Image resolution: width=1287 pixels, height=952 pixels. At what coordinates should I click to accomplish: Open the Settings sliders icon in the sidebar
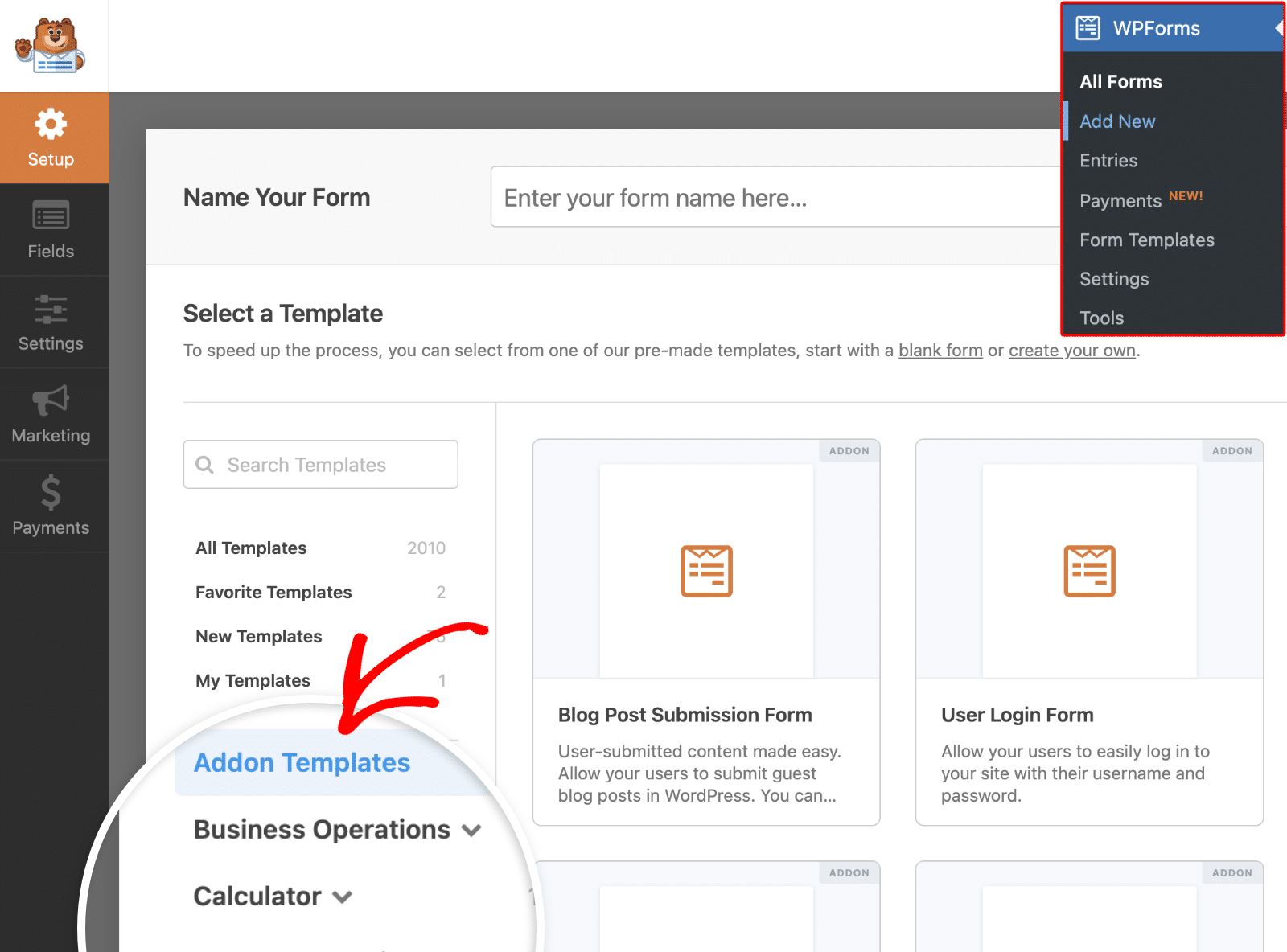pos(51,309)
